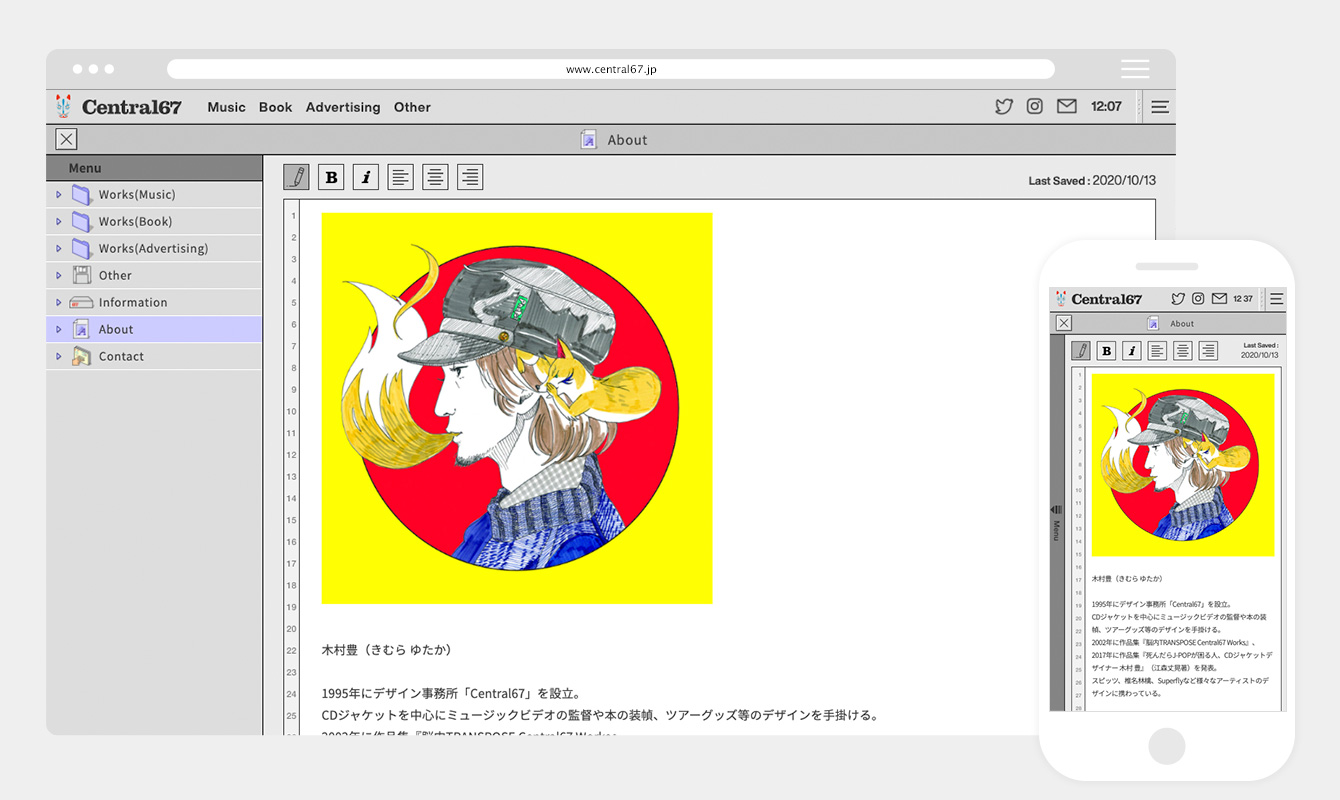
Task: Select the Contact label in the sidebar
Action: click(x=121, y=356)
